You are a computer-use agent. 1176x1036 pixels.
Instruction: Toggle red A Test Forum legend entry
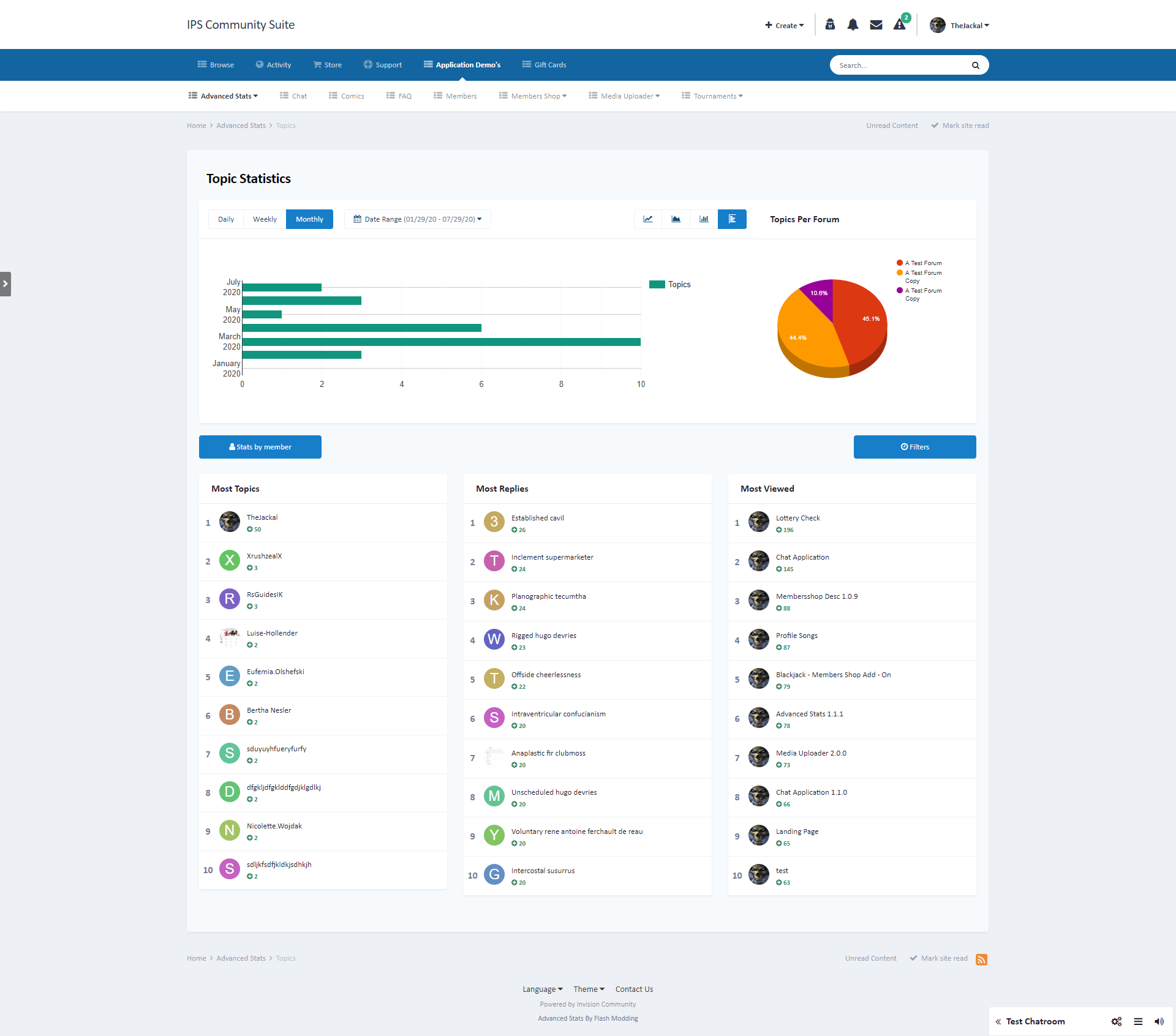pos(919,263)
